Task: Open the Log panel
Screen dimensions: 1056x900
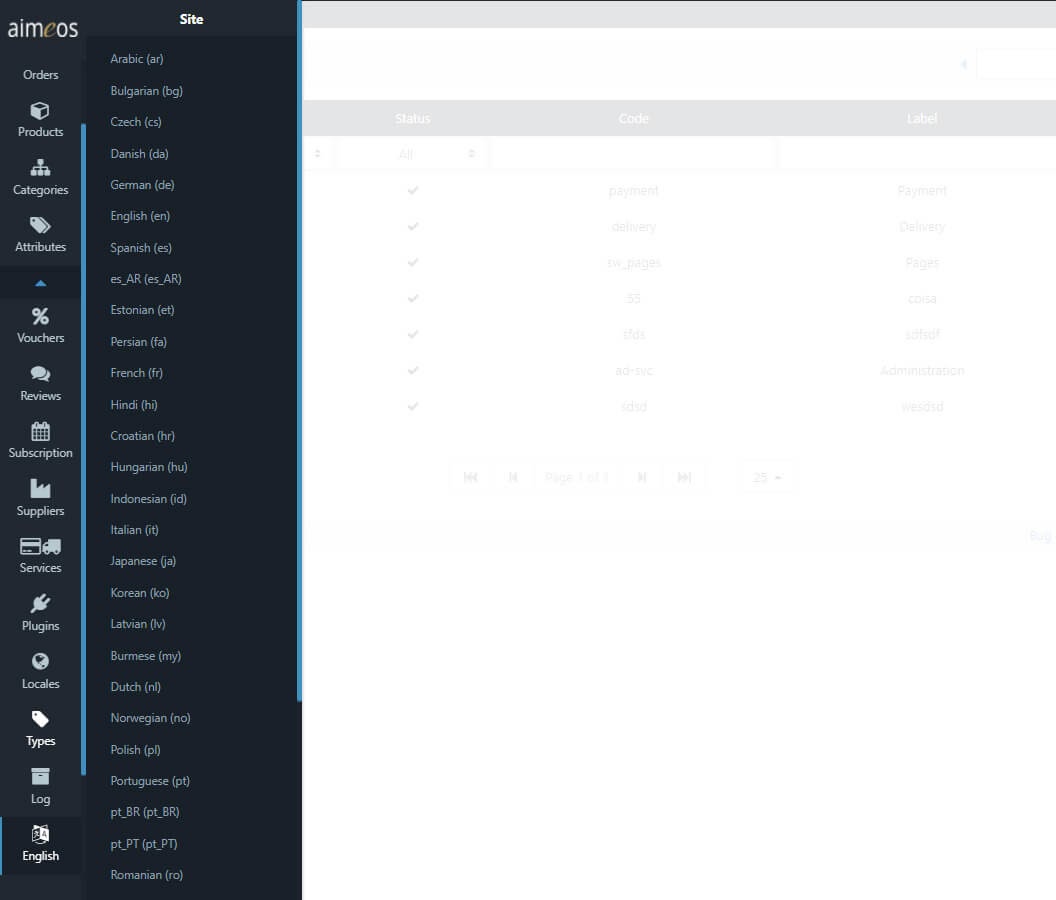Action: (x=40, y=787)
